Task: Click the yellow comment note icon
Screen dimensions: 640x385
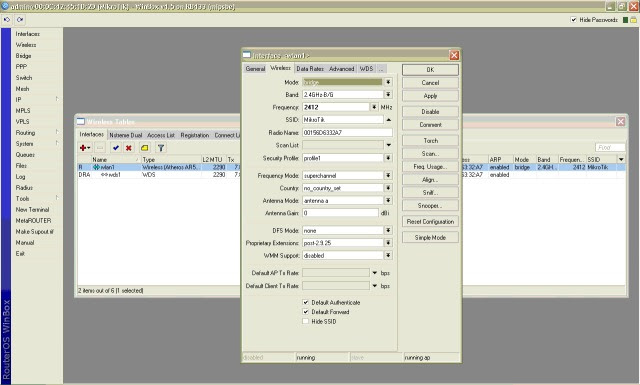Action: click(x=145, y=148)
